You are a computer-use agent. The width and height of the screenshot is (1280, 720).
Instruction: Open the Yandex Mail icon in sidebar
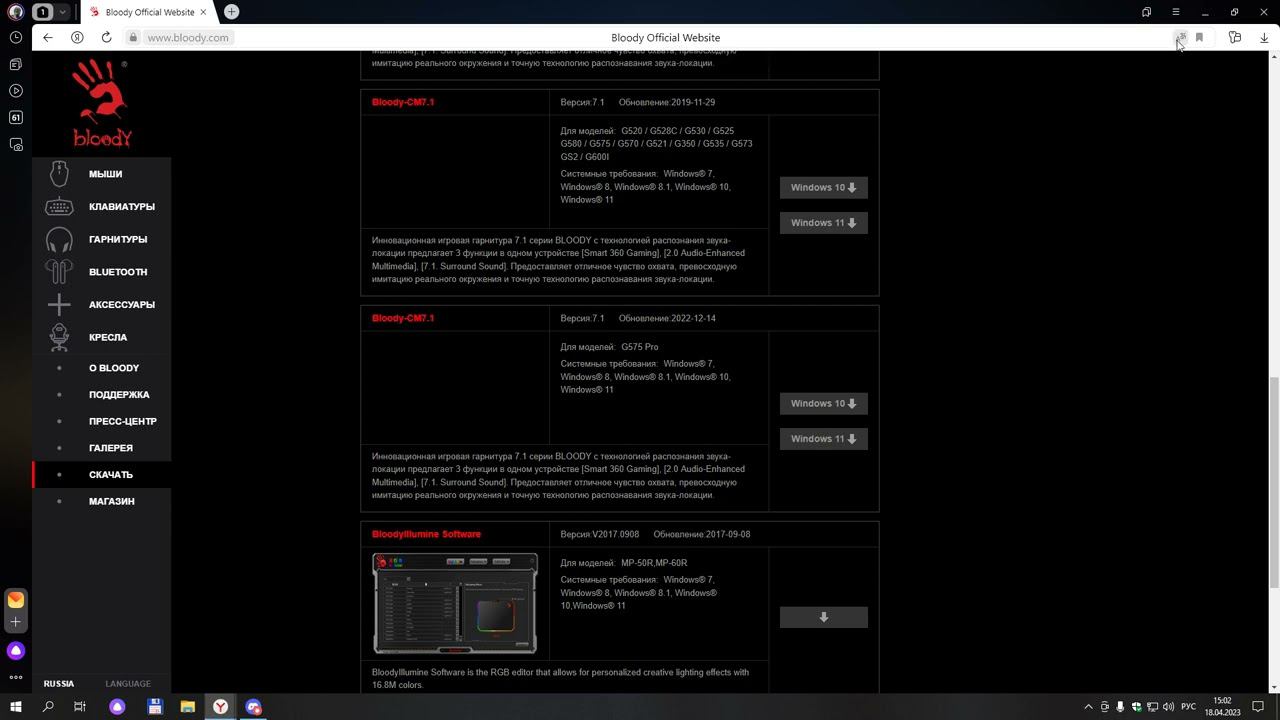click(15, 600)
